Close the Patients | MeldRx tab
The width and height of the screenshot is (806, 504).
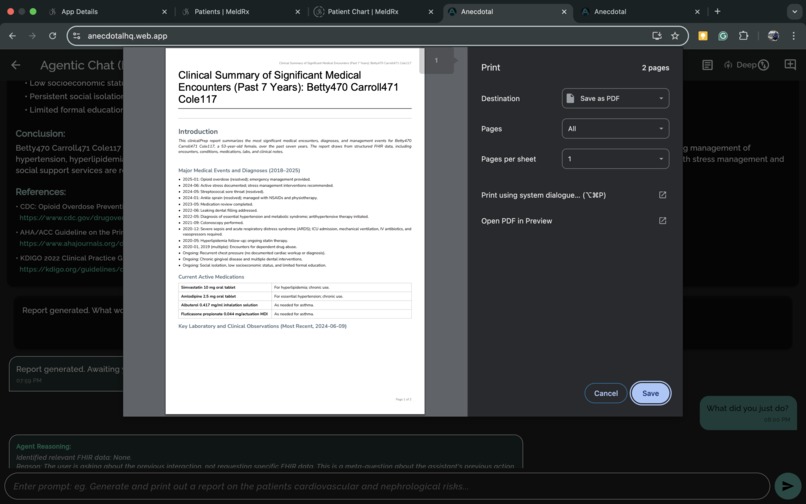click(x=297, y=11)
